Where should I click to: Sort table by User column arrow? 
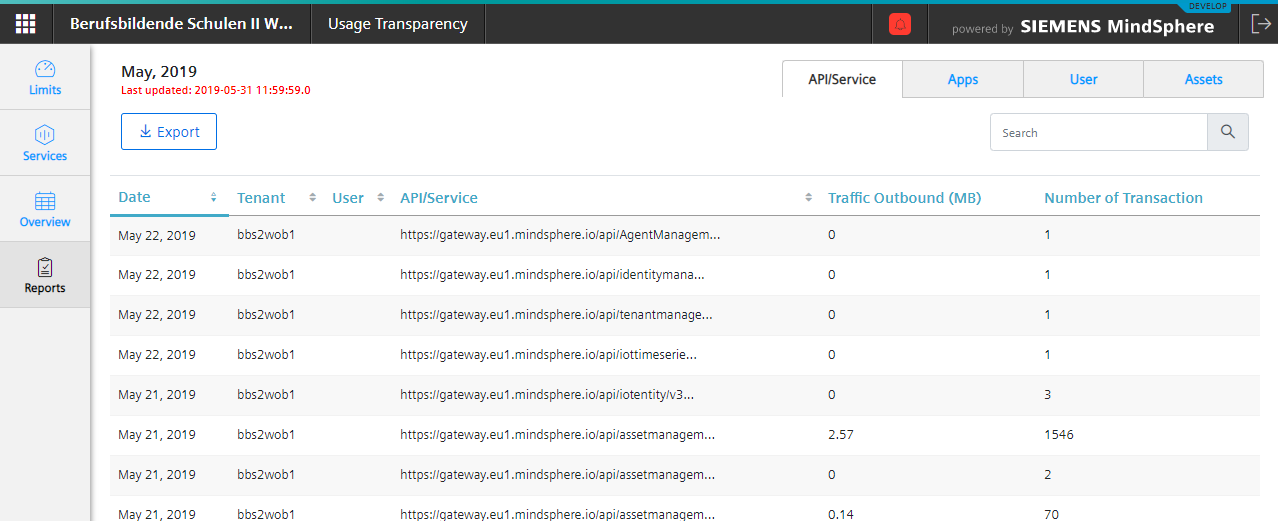381,198
